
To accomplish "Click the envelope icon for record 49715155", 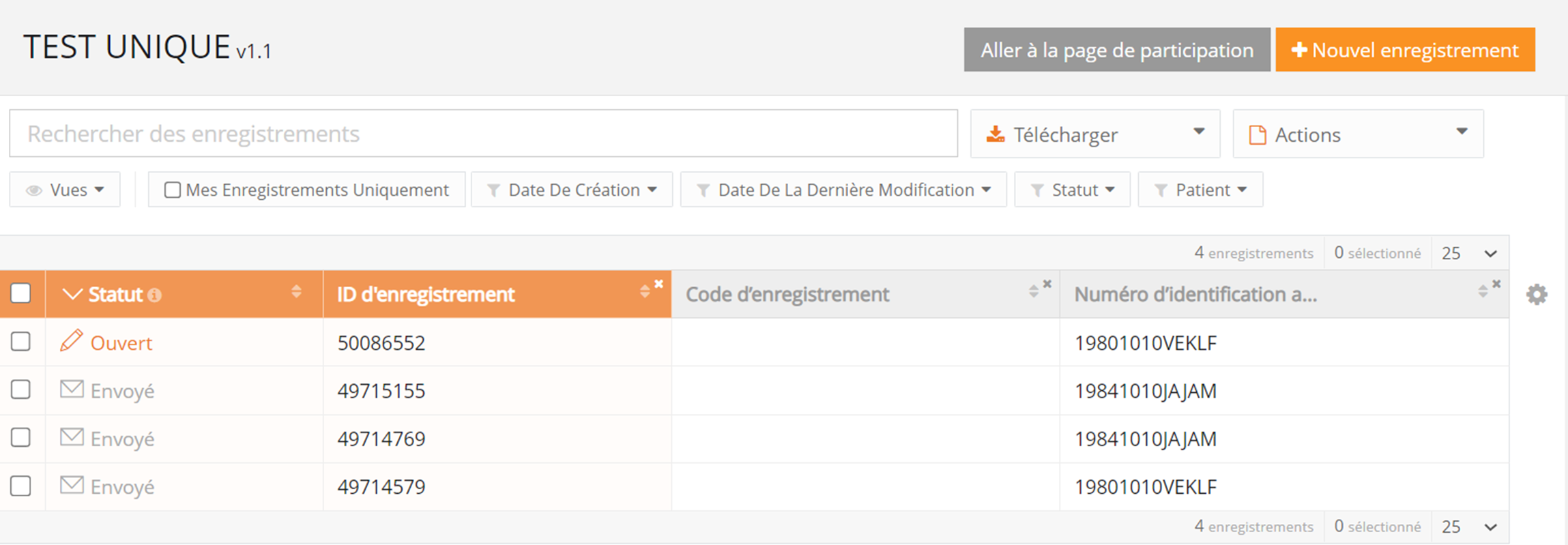I will [x=72, y=389].
